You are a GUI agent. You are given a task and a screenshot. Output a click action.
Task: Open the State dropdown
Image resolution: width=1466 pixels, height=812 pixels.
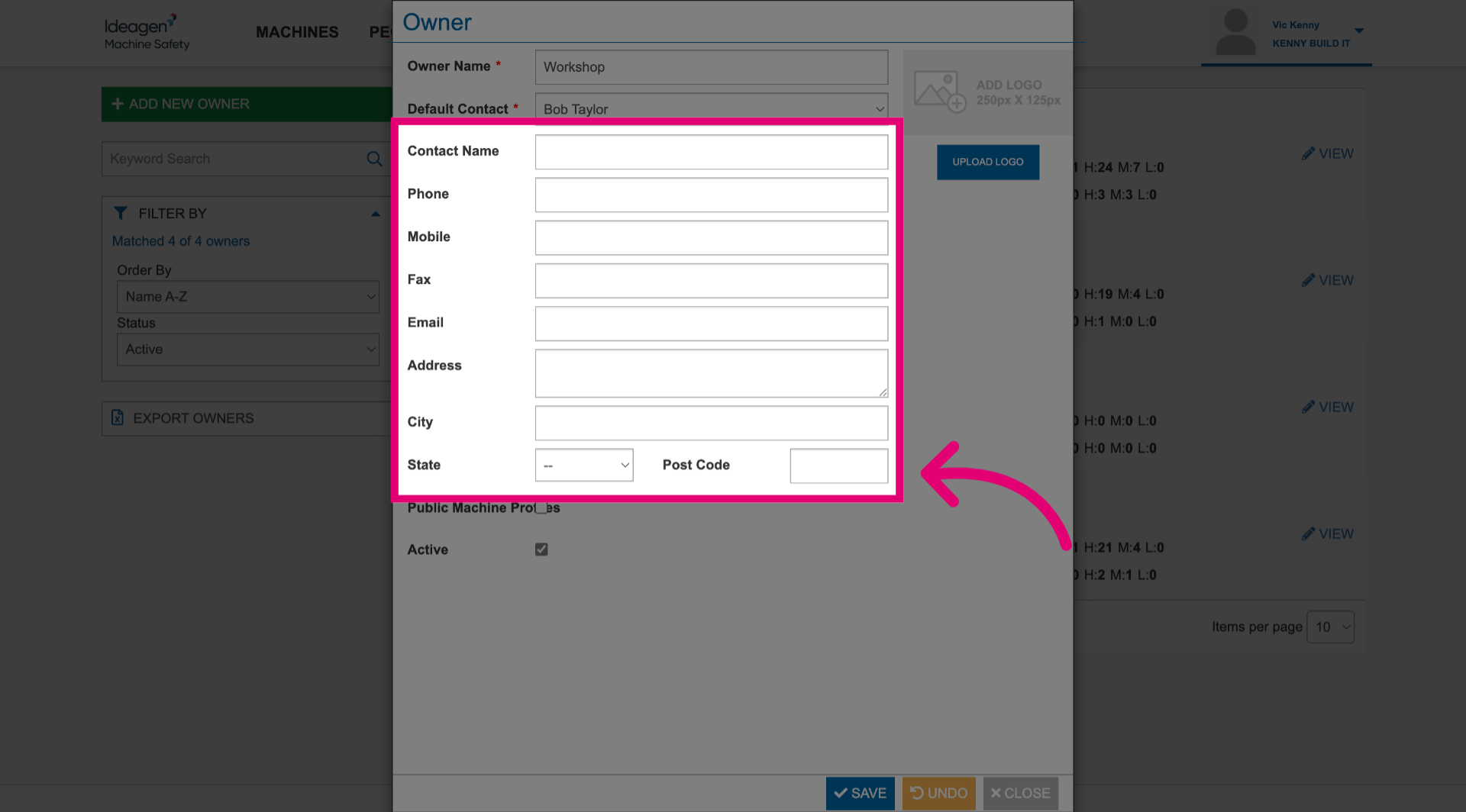(584, 465)
